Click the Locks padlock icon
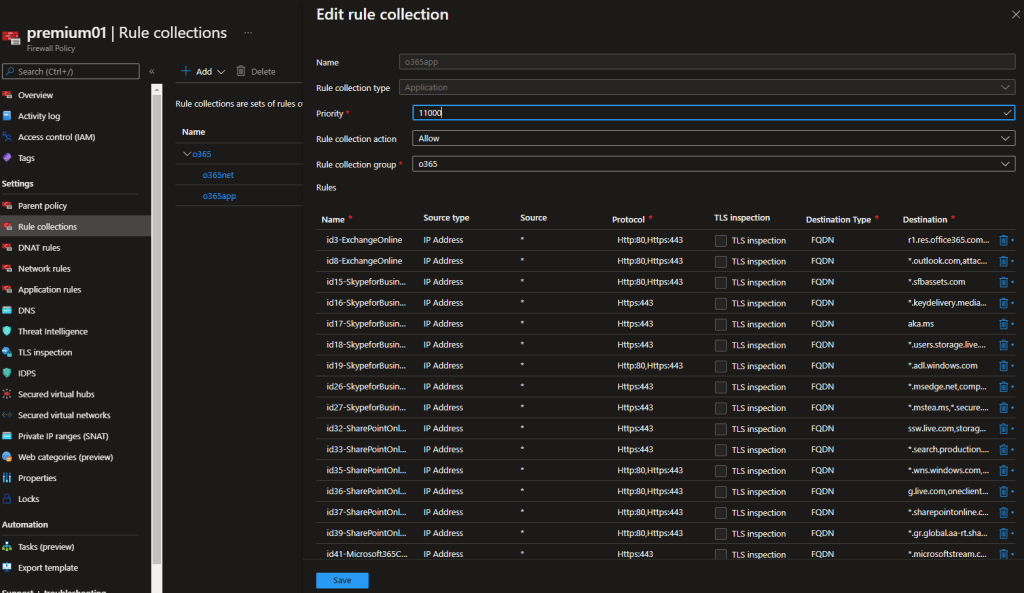The height and width of the screenshot is (593, 1024). pos(8,499)
